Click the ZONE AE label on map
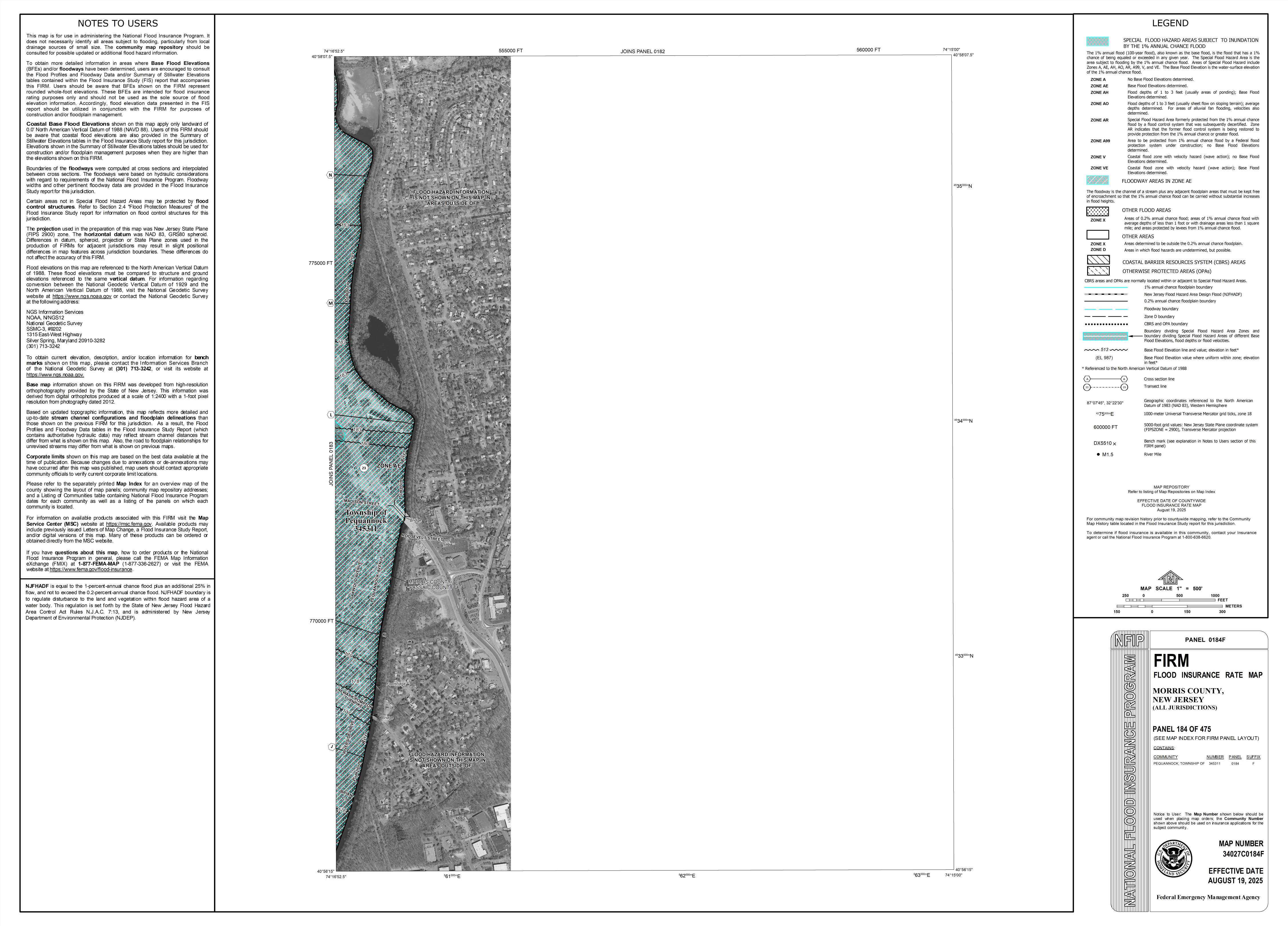 389,465
